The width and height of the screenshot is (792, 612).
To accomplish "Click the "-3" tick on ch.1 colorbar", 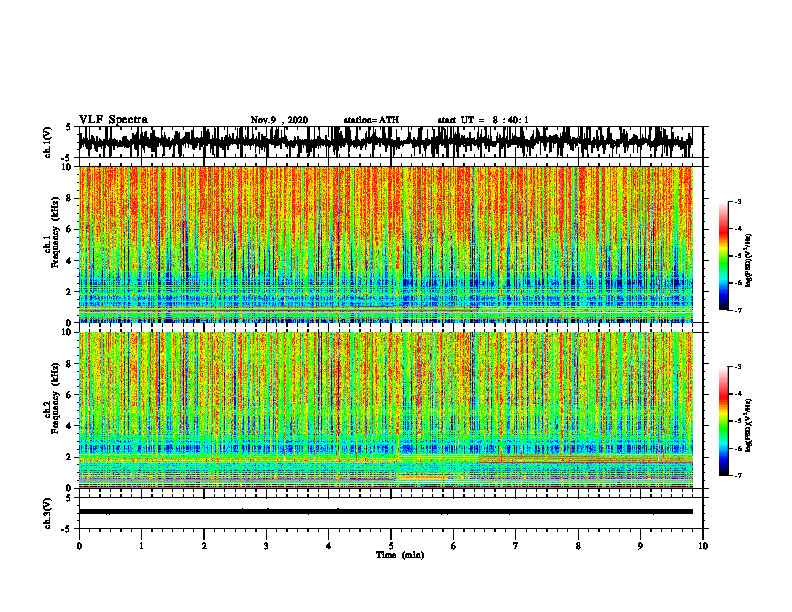I will 737,201.
